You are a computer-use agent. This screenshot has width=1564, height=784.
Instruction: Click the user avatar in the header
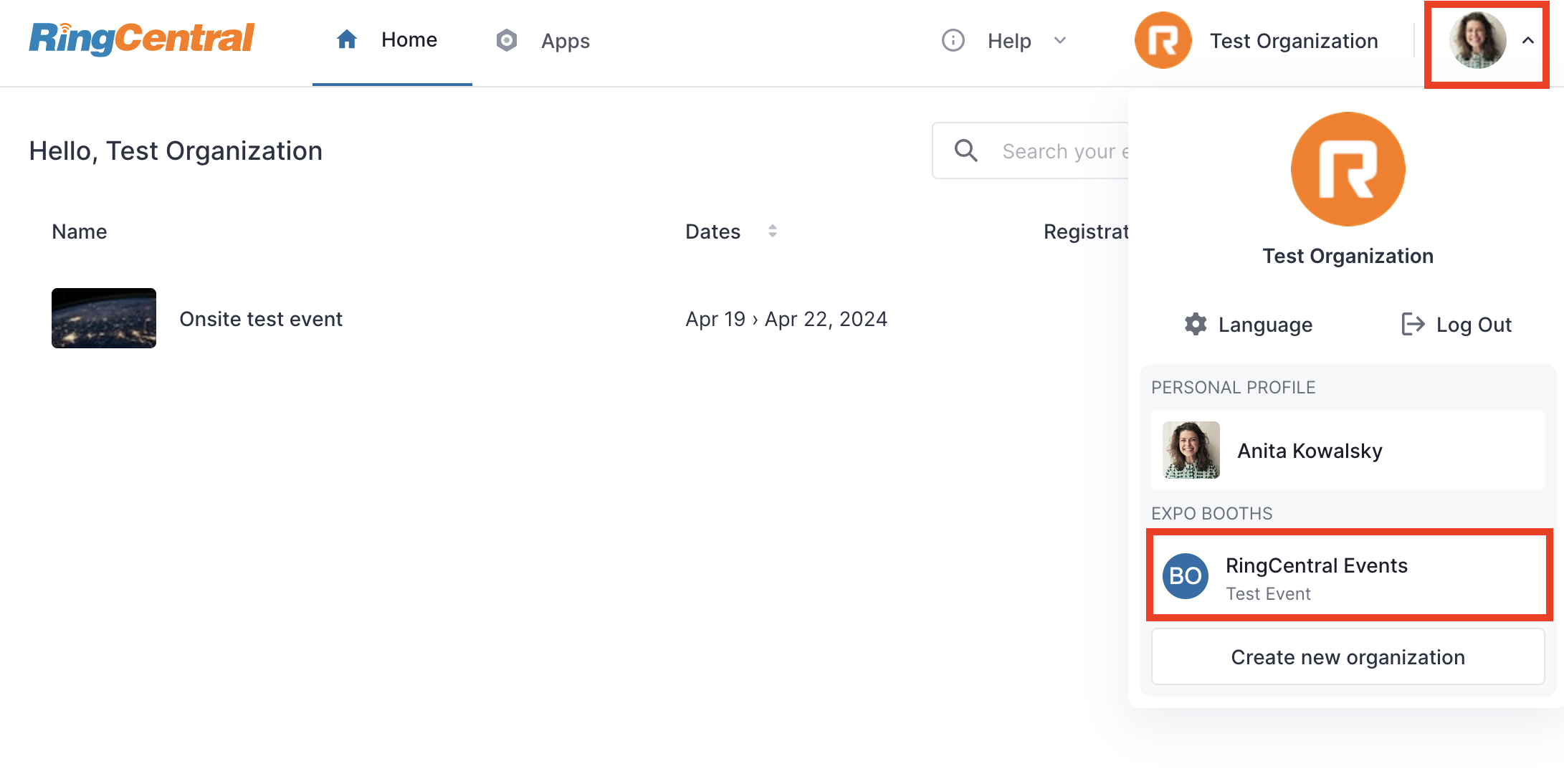click(x=1477, y=41)
